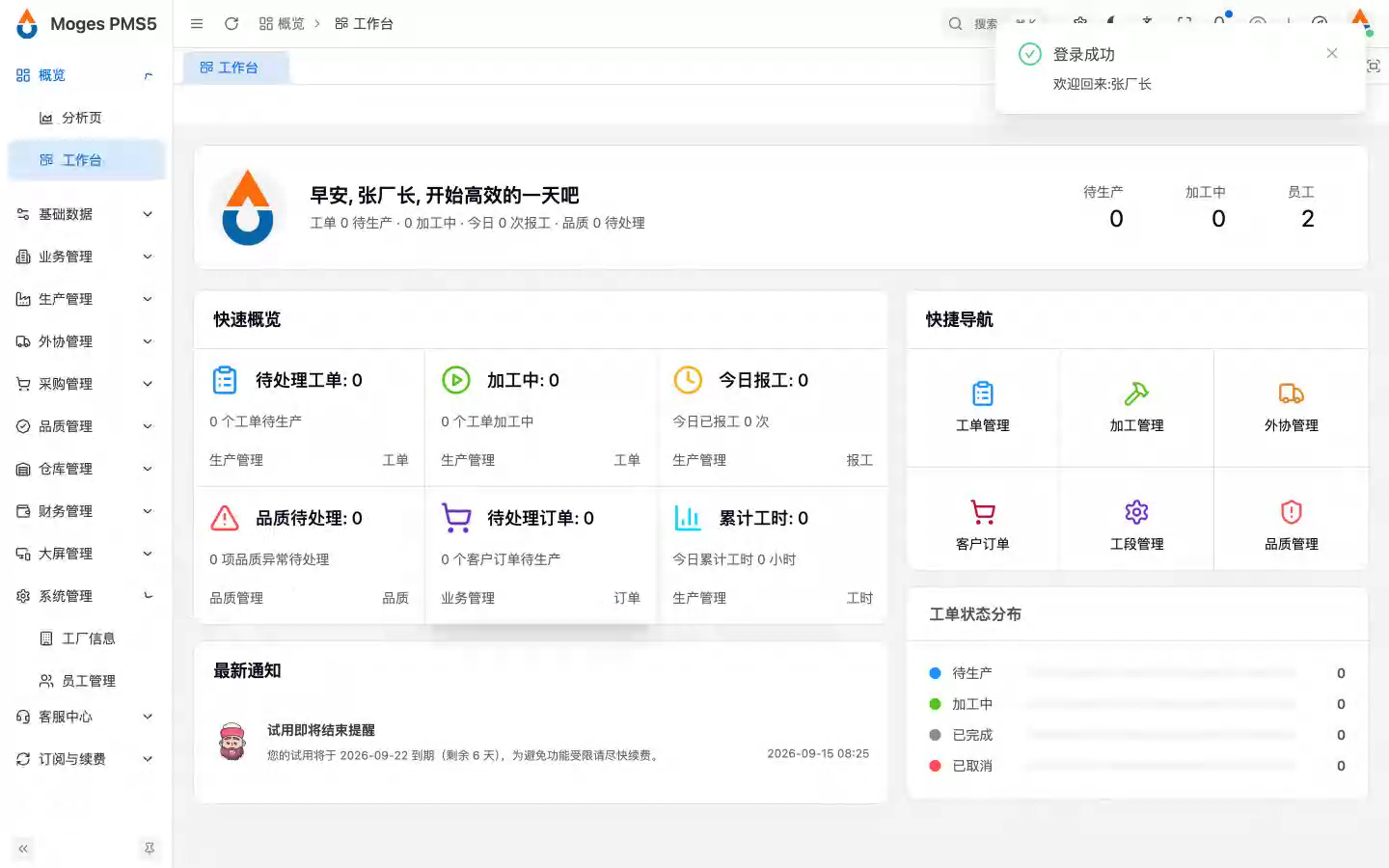Click the green play icon of 加工中 card
The height and width of the screenshot is (868, 1389).
click(456, 380)
